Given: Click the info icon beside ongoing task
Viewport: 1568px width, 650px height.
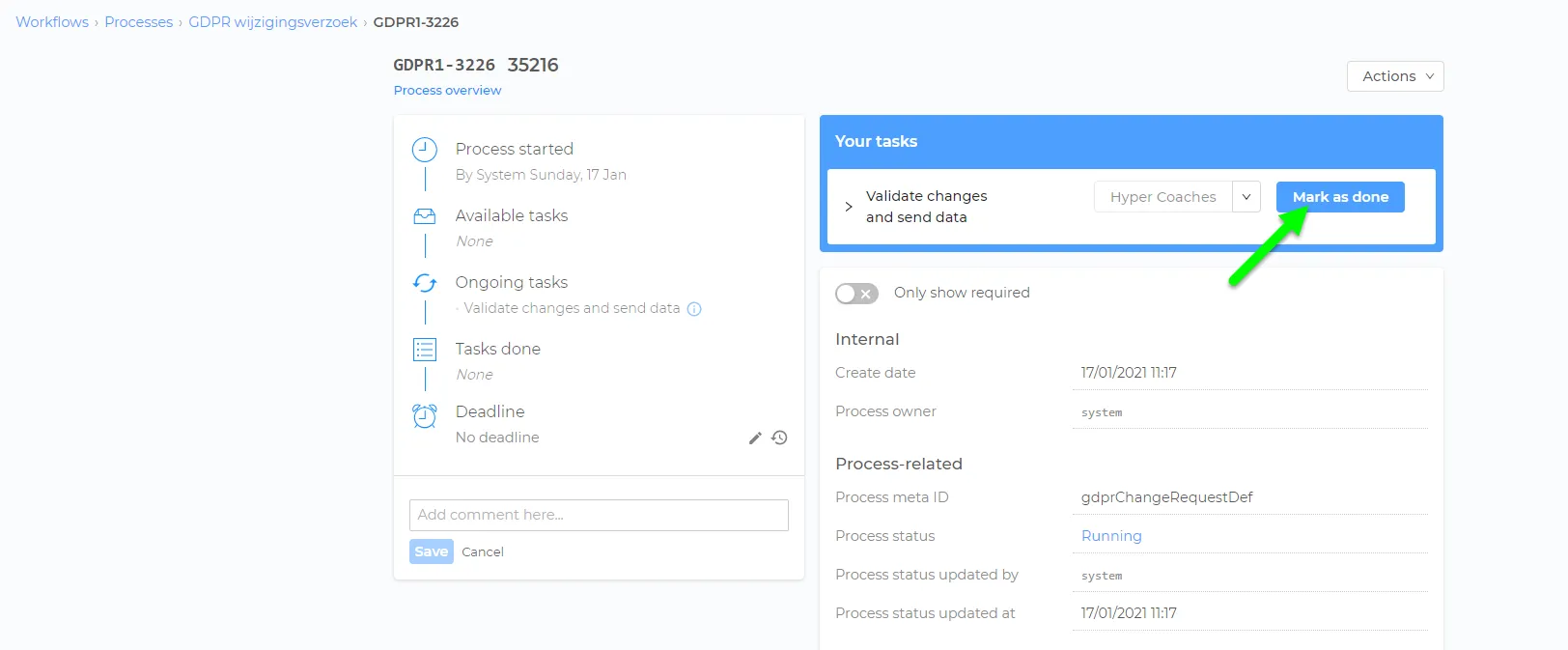Looking at the screenshot, I should point(694,309).
